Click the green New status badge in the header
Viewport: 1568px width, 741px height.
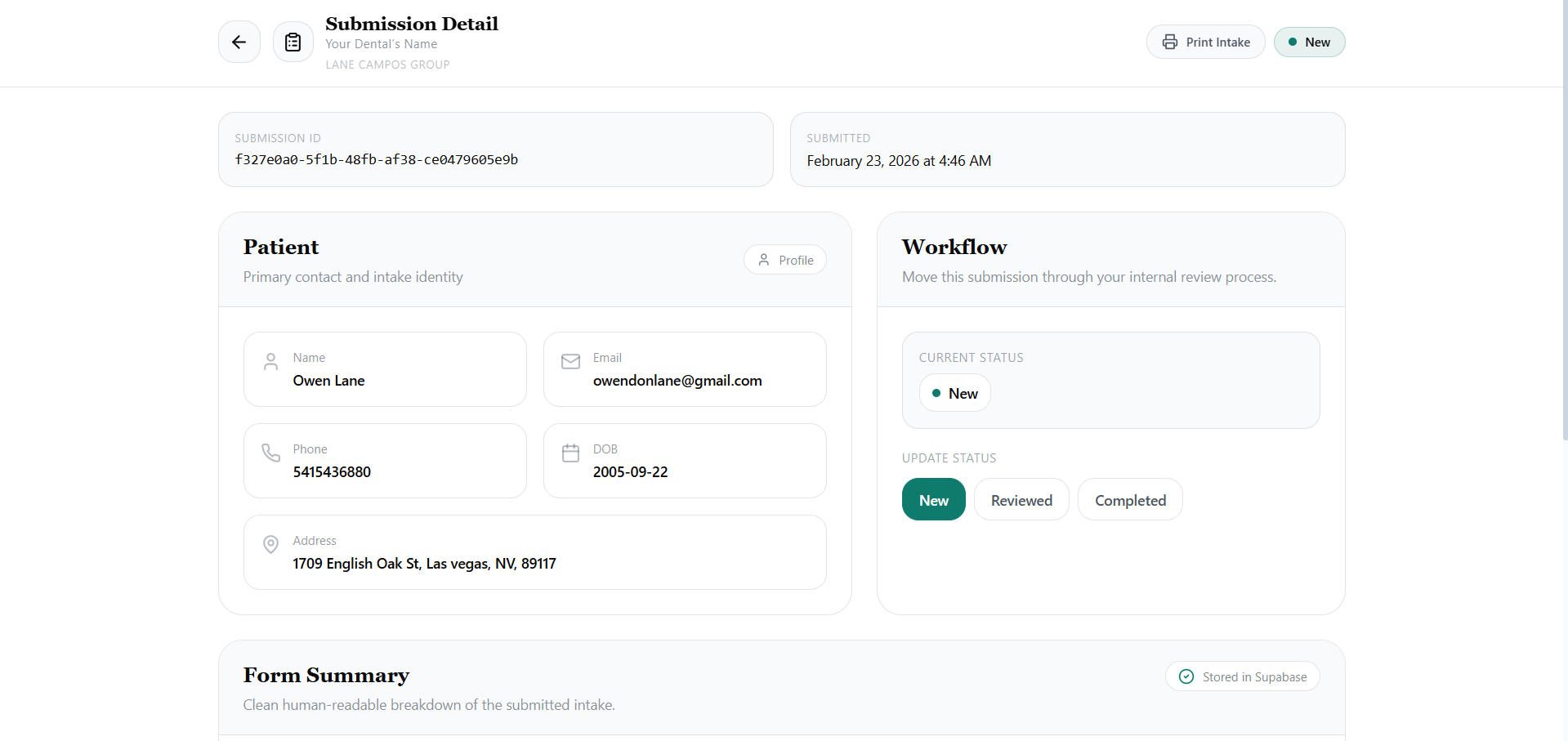pyautogui.click(x=1309, y=42)
